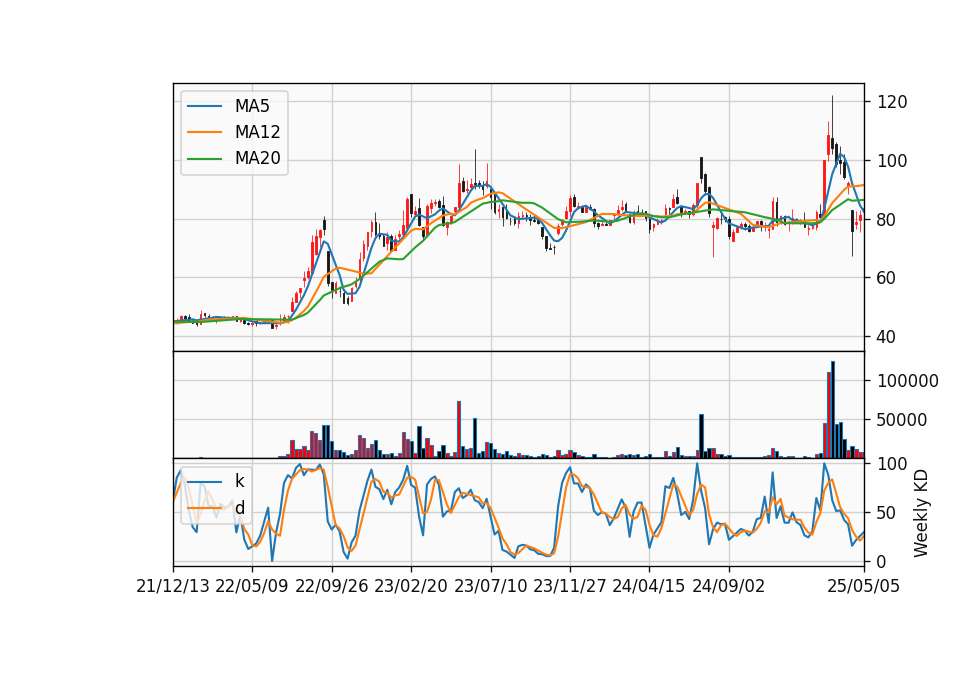Screen dimensions: 960x690
Task: Click the 50000 volume axis tick label
Action: coord(902,420)
